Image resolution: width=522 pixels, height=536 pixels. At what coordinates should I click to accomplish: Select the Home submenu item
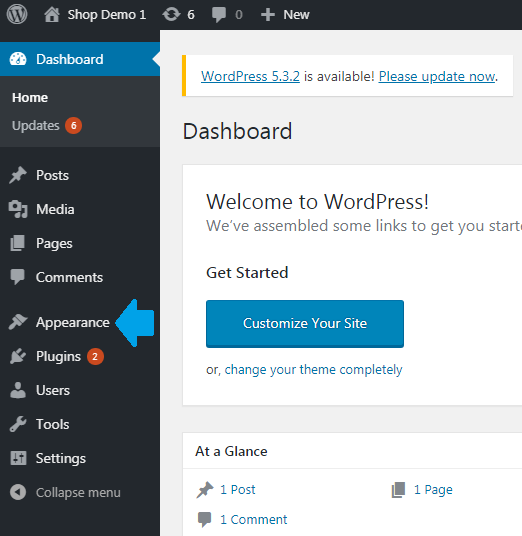tap(30, 98)
